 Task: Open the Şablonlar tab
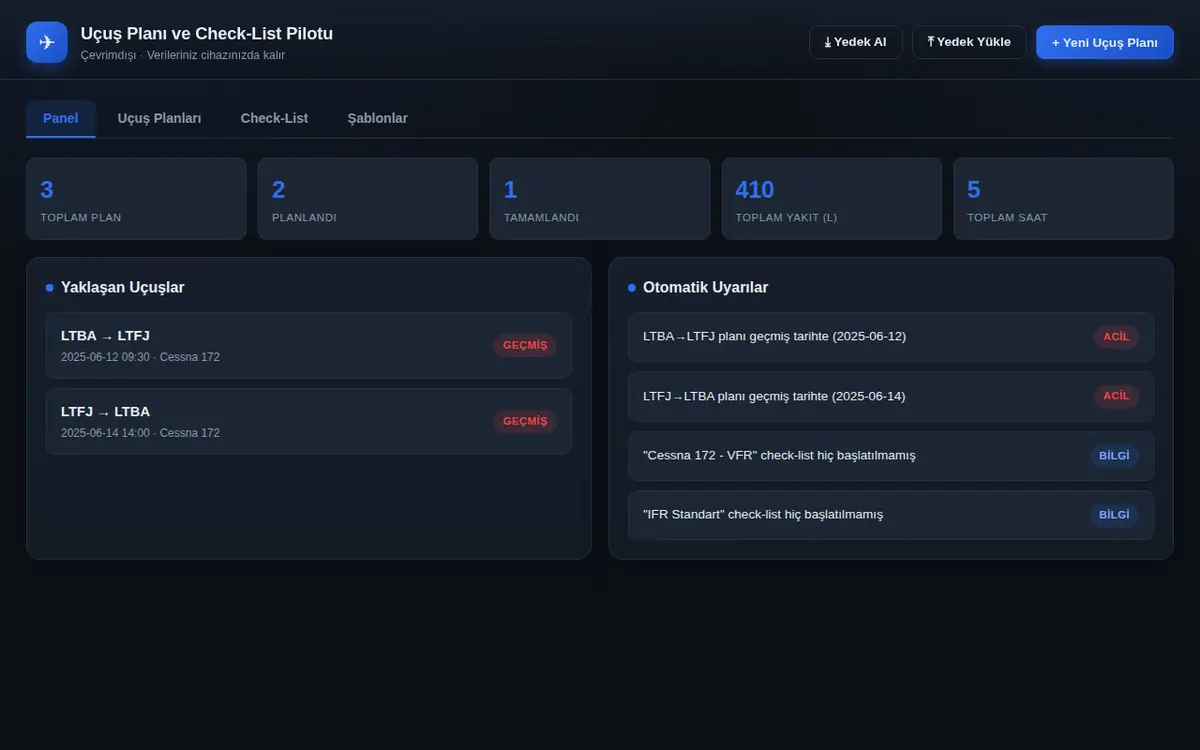[378, 118]
